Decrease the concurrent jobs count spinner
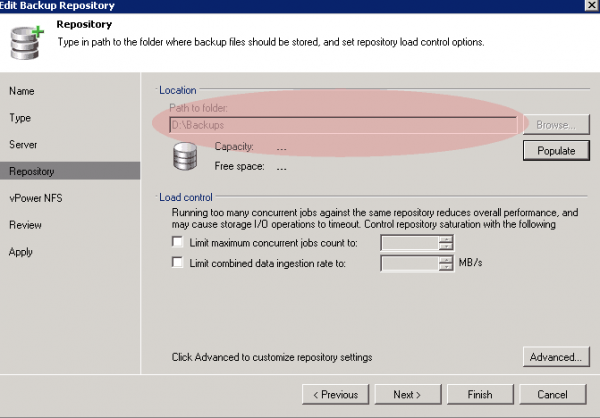Screen dimensions: 600x418 click(x=446, y=246)
